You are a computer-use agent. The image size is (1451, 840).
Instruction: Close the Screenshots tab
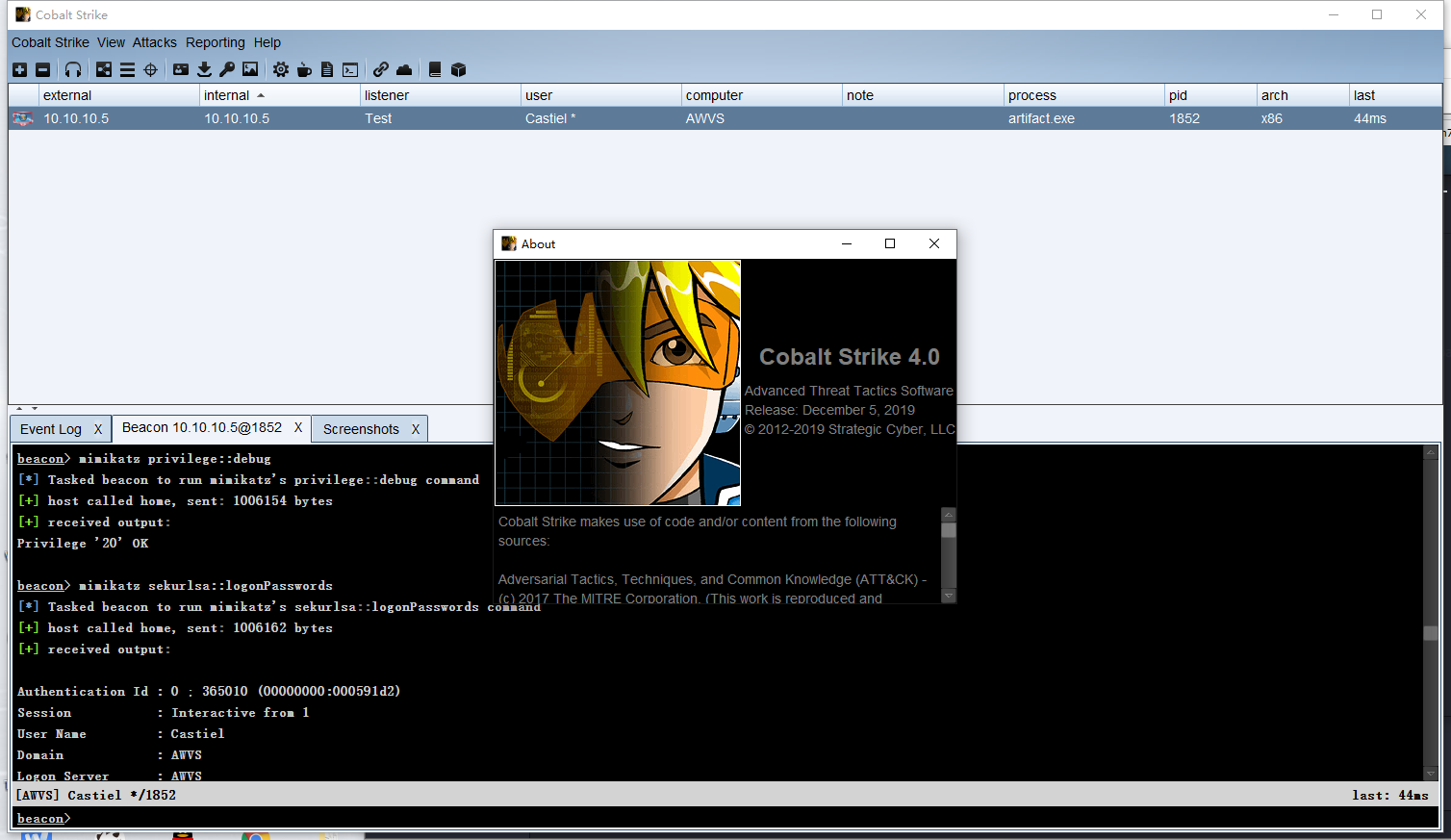416,429
